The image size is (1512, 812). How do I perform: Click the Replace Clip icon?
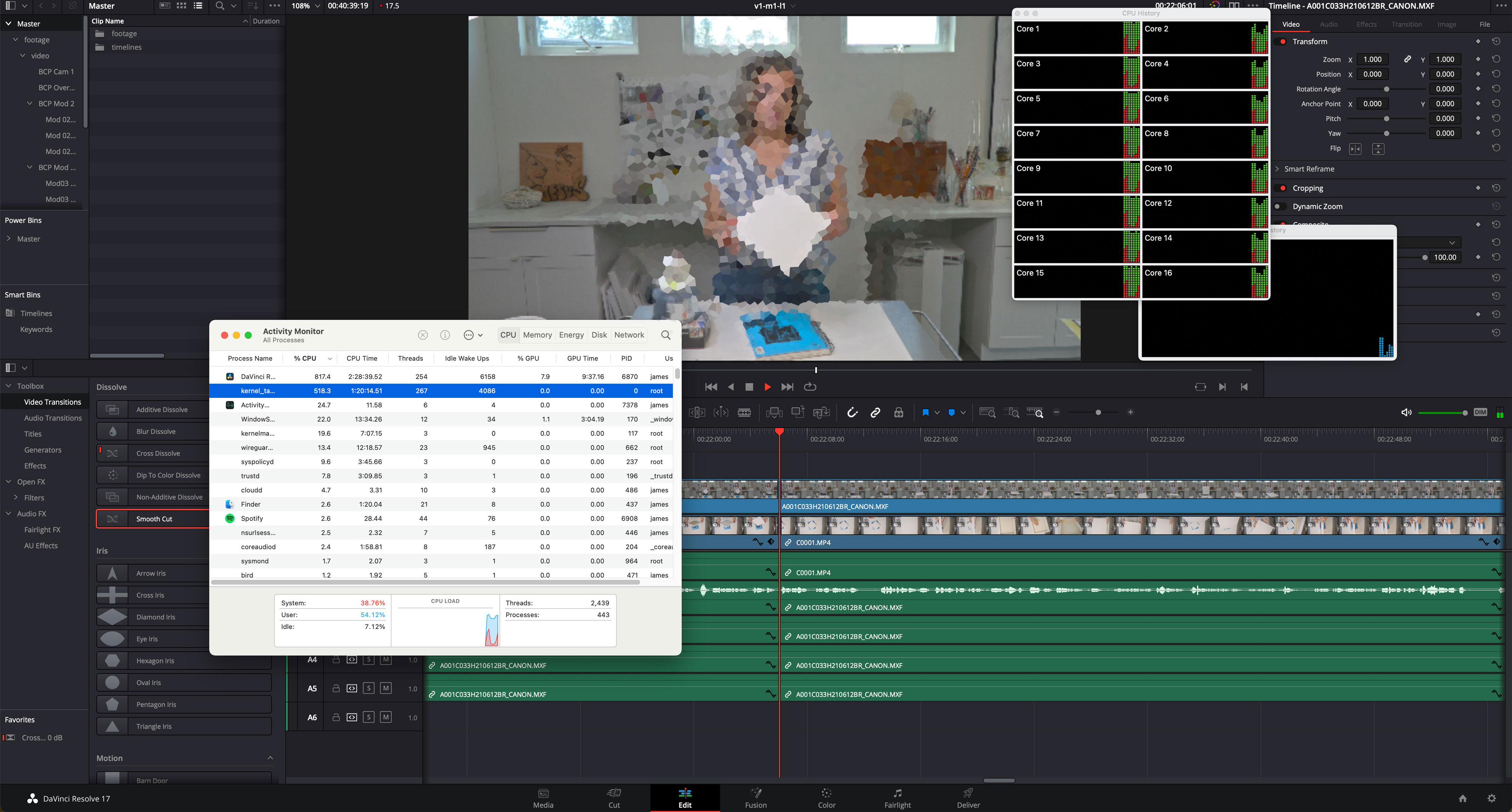pos(821,412)
